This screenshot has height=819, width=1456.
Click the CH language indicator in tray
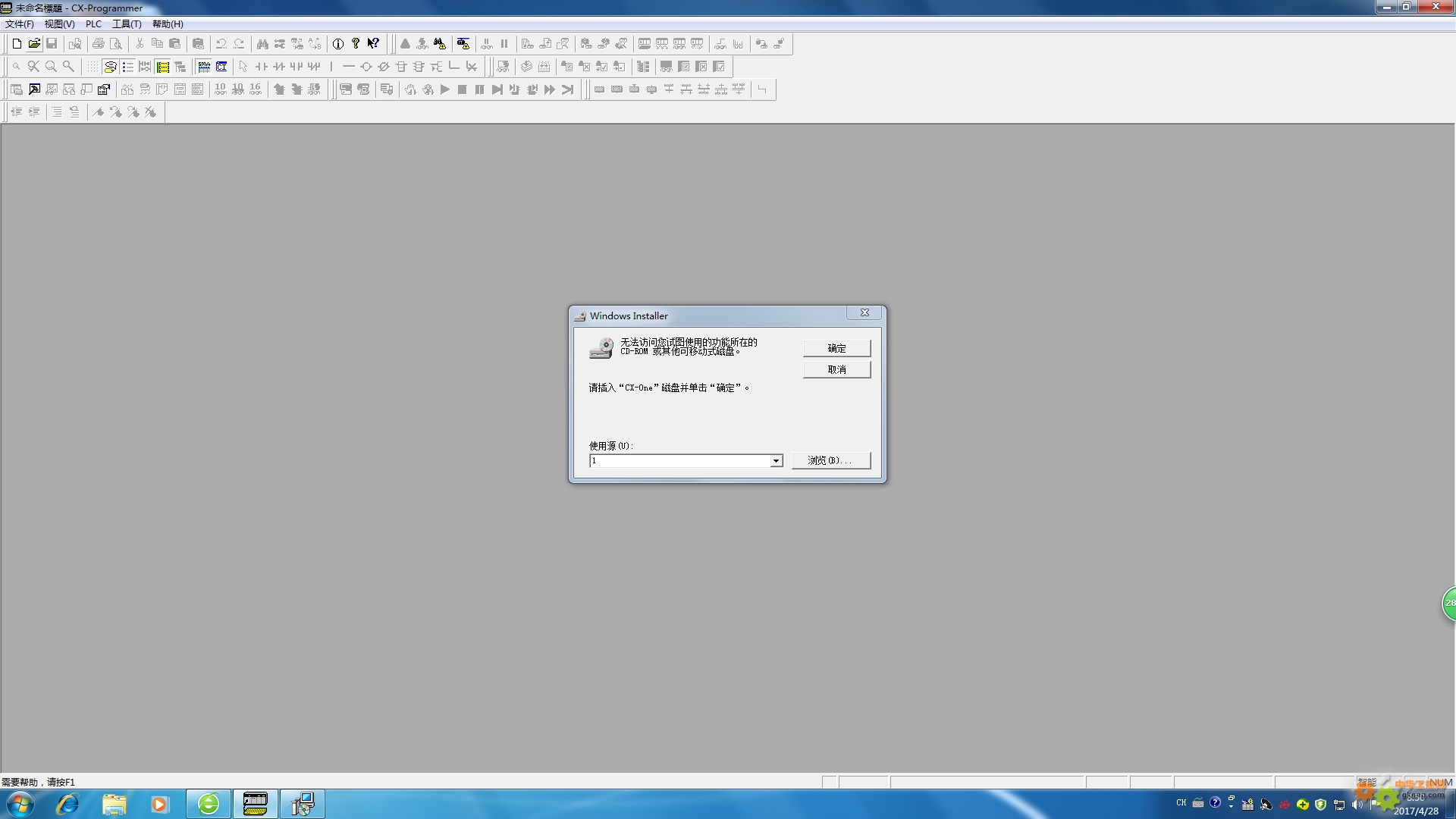tap(1181, 802)
